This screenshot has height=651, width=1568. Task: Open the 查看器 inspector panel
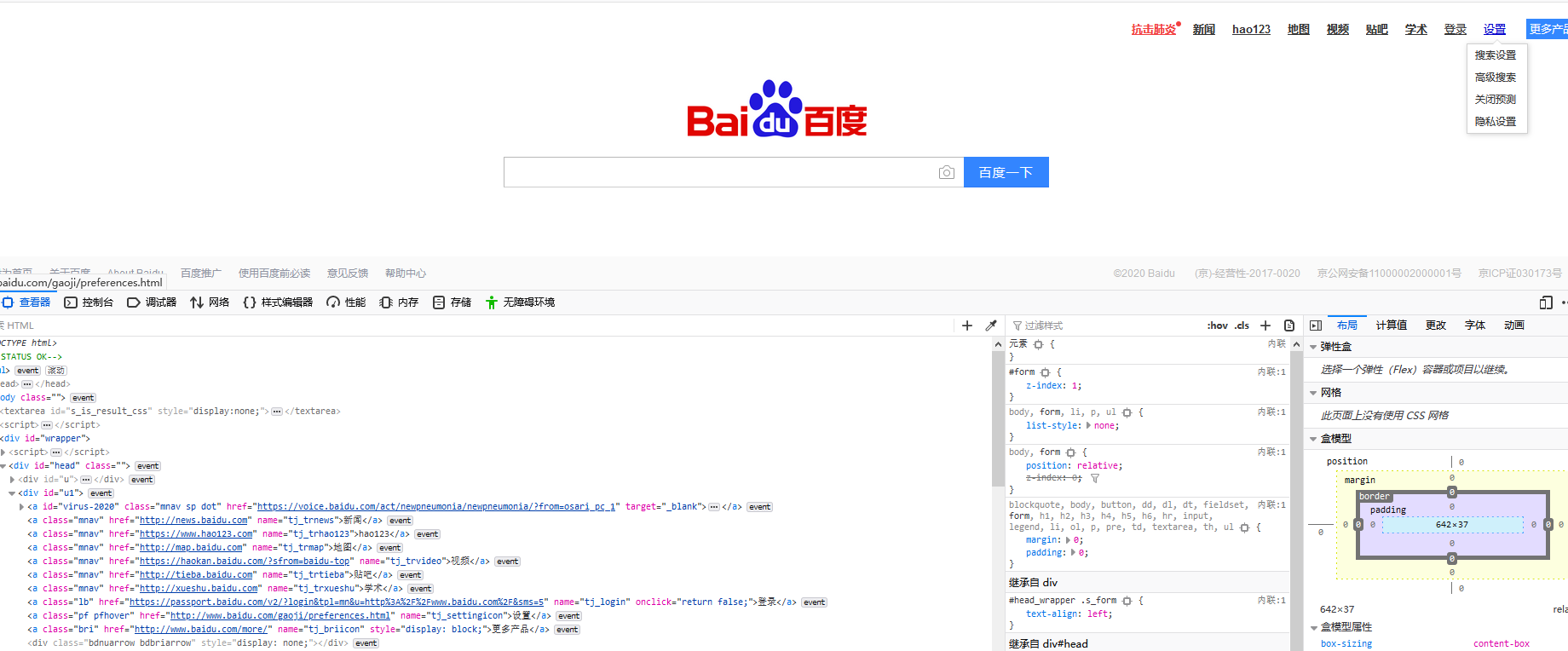coord(26,302)
